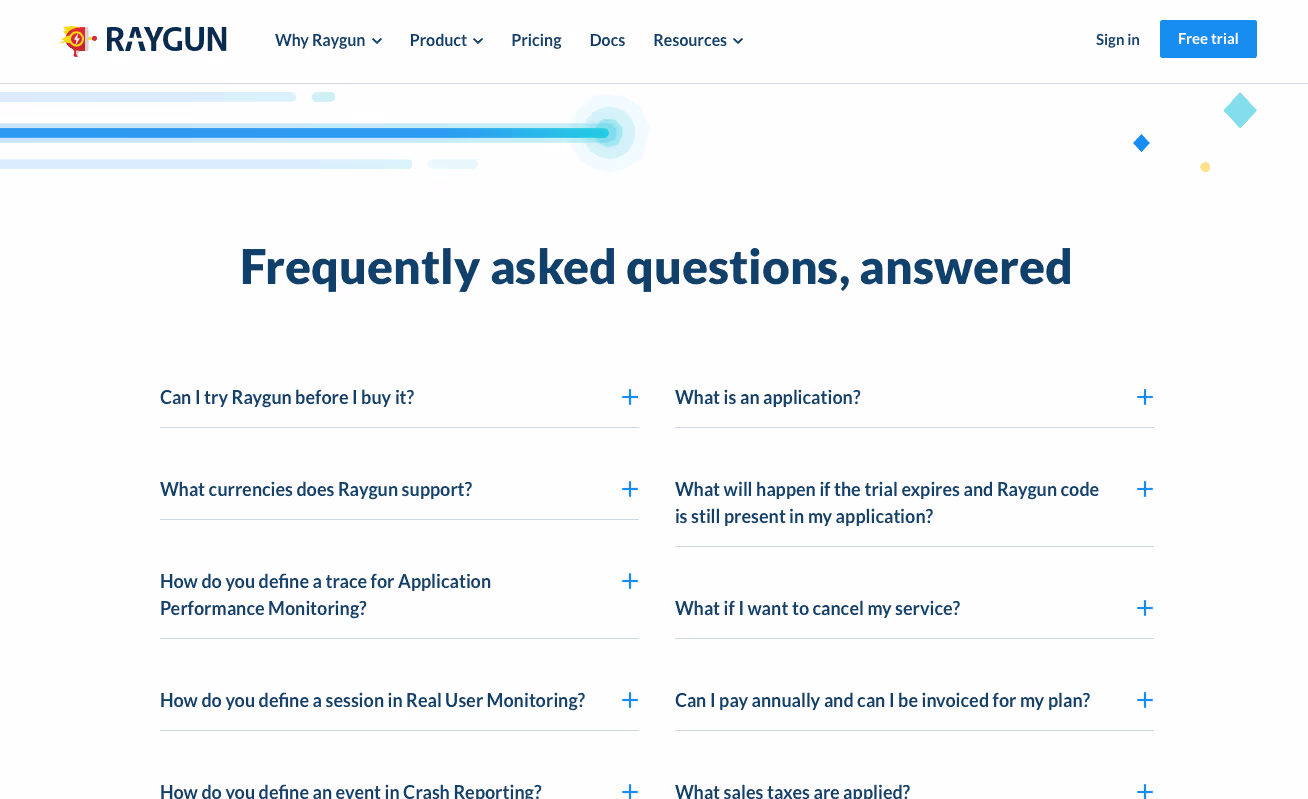Open the Pricing page

tap(536, 40)
